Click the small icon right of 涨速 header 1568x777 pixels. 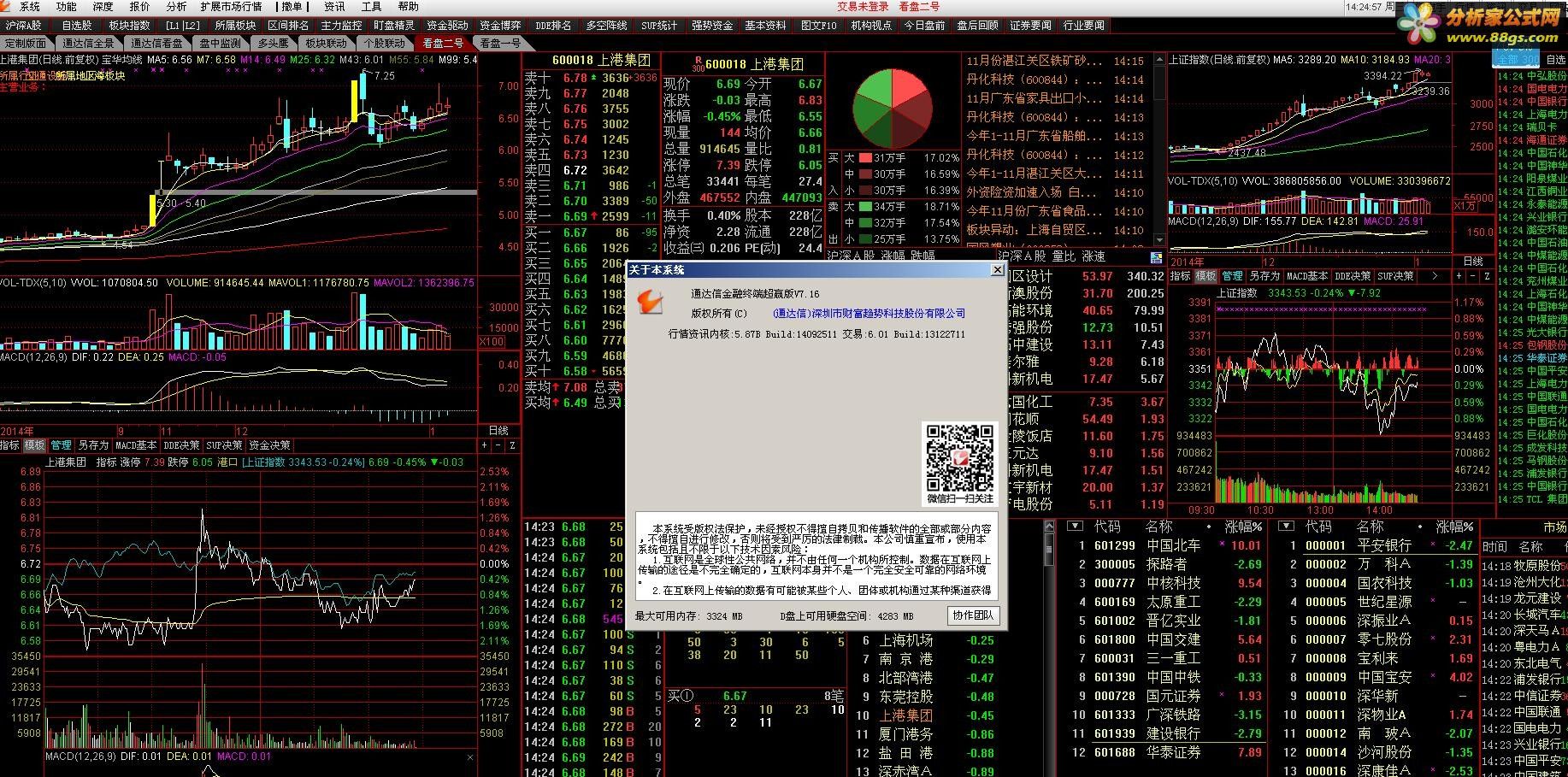click(1157, 257)
